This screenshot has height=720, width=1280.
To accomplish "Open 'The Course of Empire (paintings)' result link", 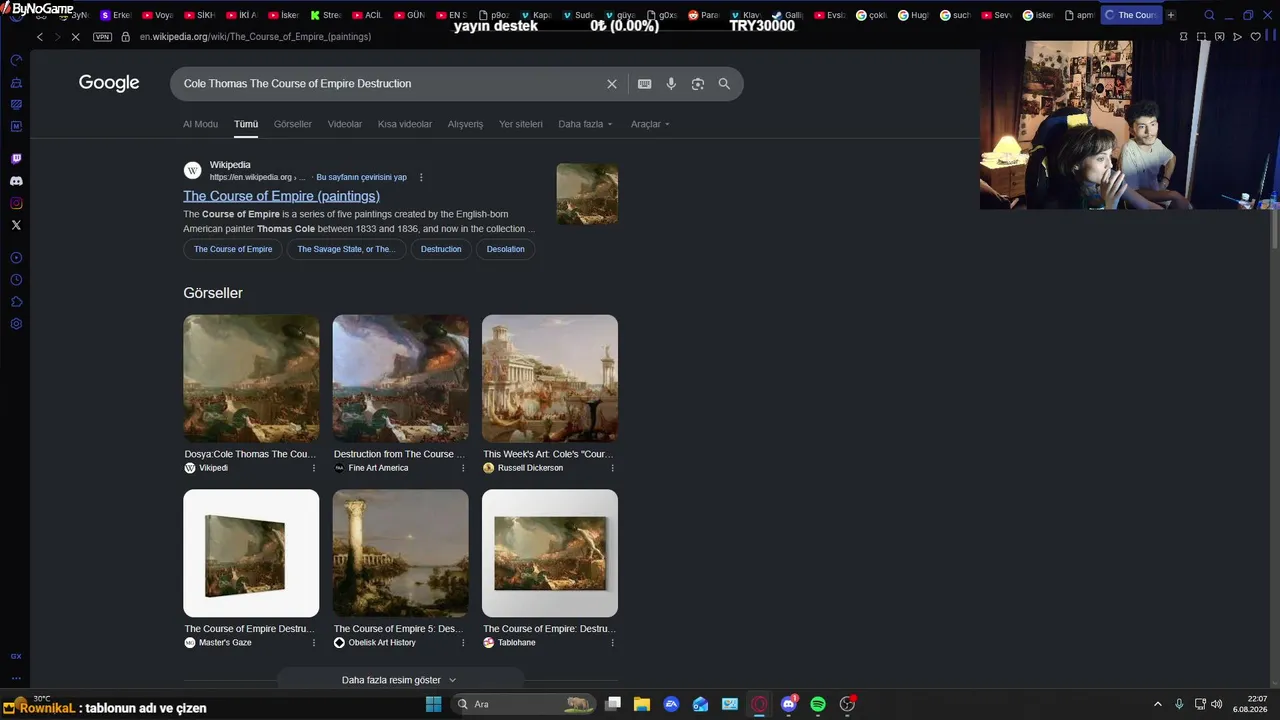I will coord(281,196).
